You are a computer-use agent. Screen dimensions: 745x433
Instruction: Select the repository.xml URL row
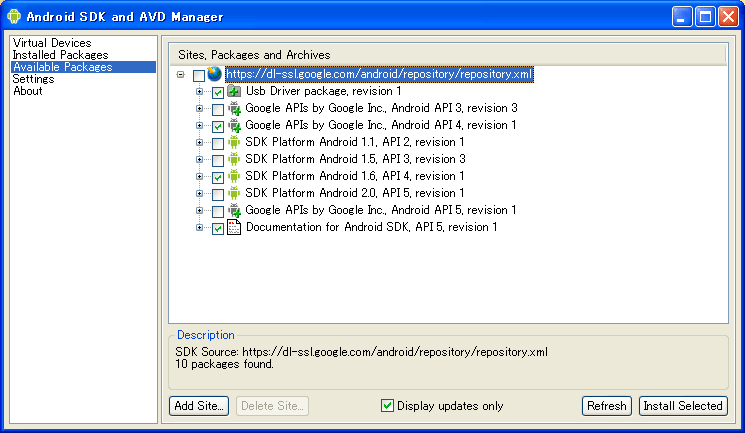point(379,74)
